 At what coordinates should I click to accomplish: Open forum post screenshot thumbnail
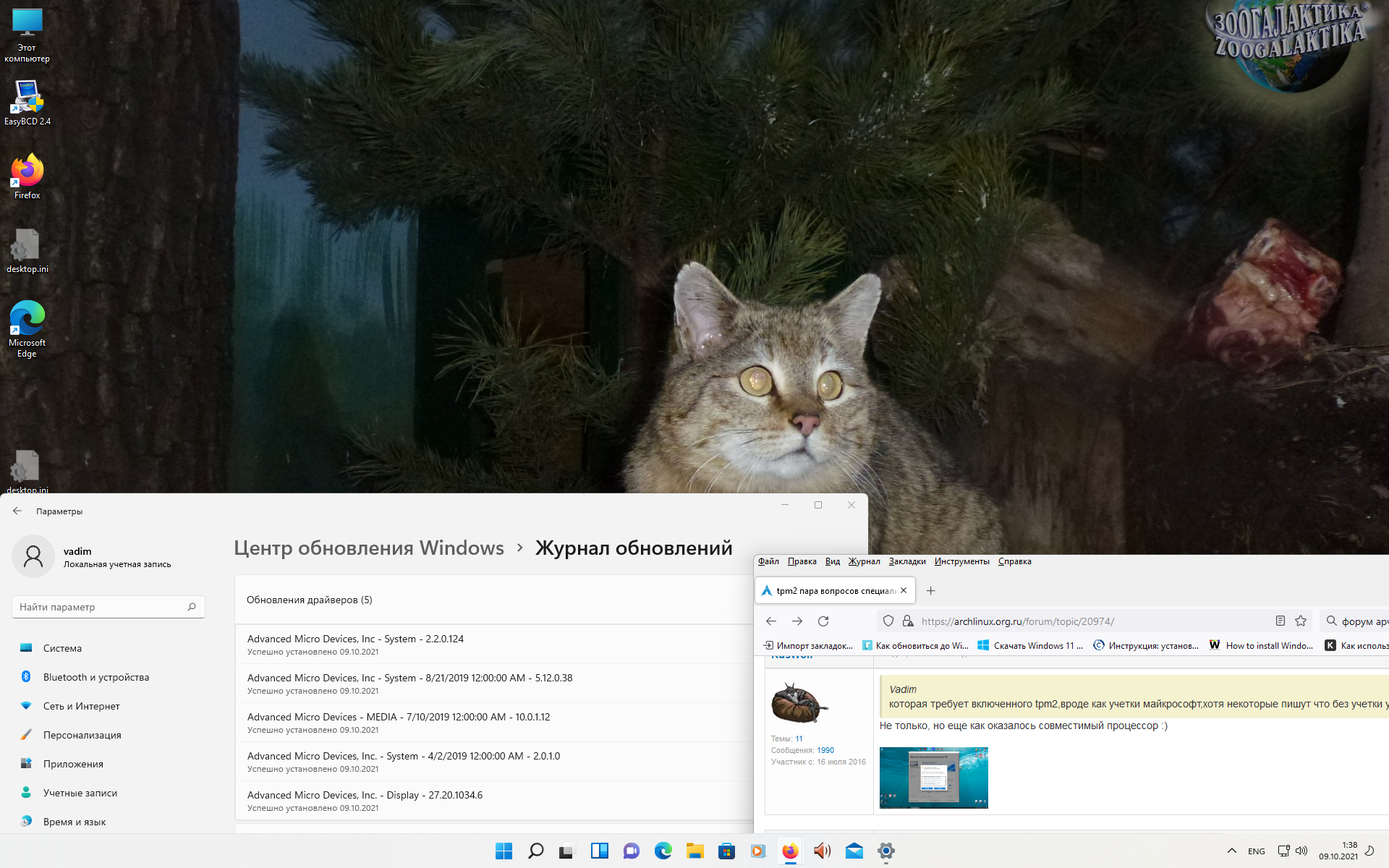point(933,778)
